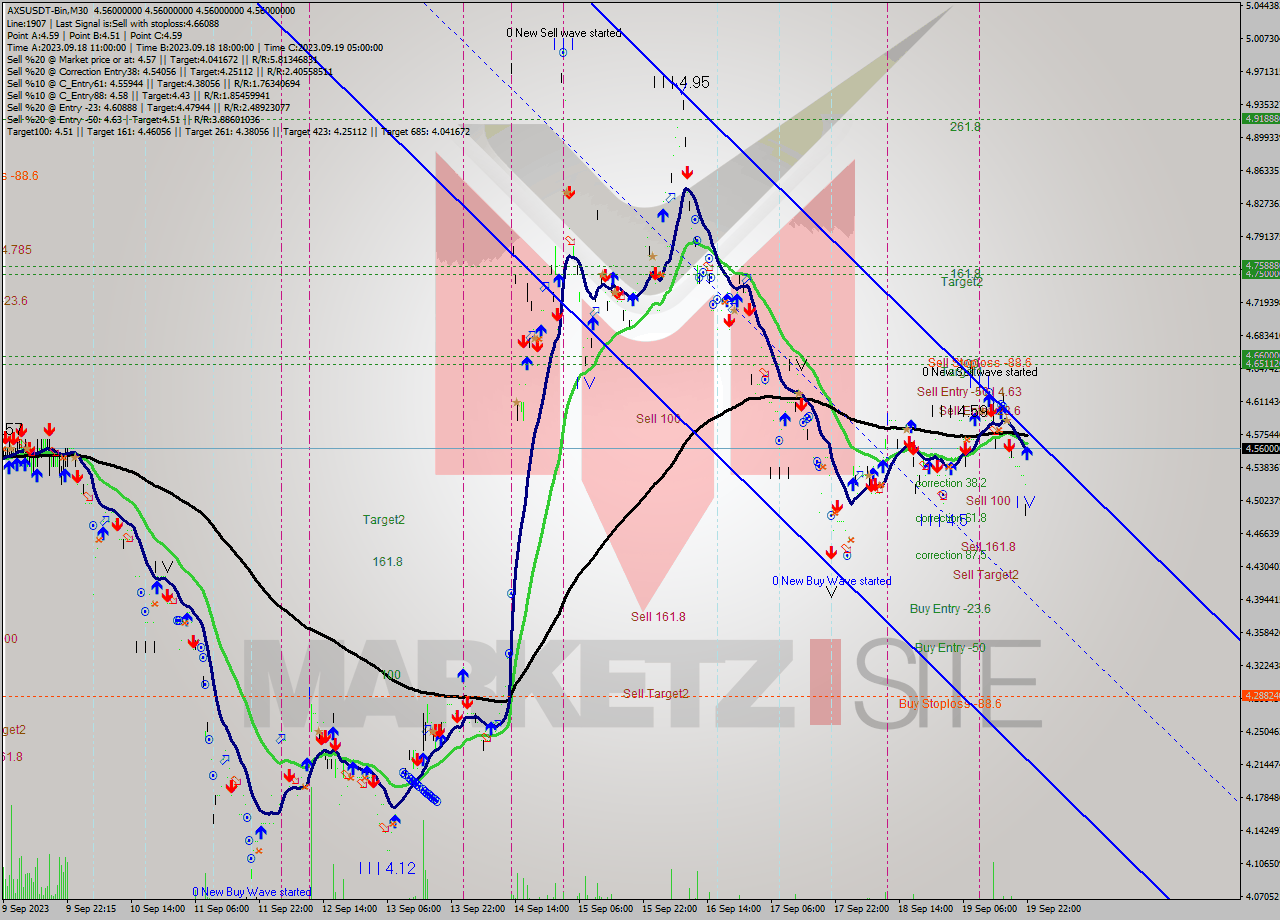Click the 'Buy Stoploss -88.6' label

click(950, 704)
